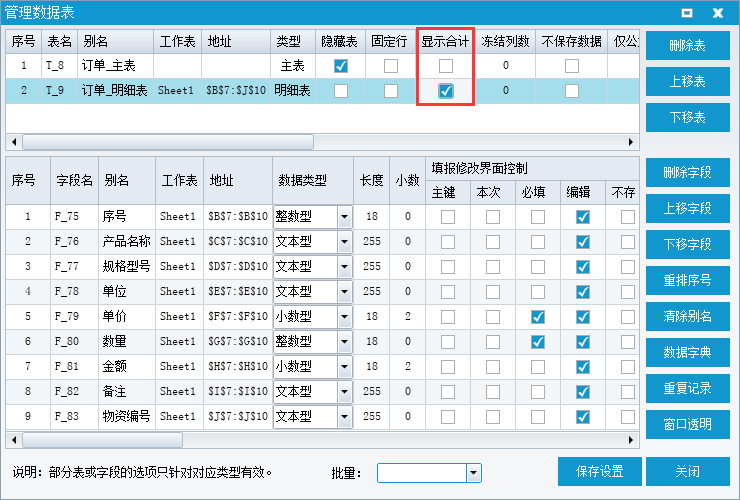Select the 订单_明细表 alias cell
This screenshot has height=500, width=740.
[x=116, y=91]
